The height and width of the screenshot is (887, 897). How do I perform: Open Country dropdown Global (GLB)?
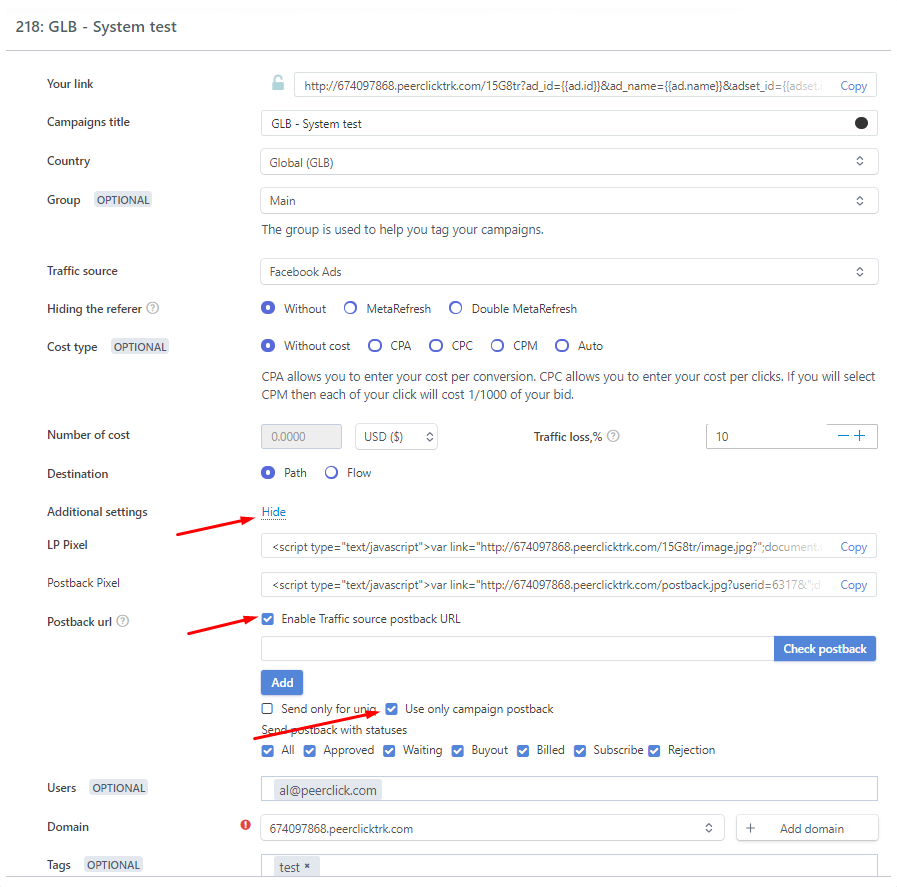pos(569,162)
